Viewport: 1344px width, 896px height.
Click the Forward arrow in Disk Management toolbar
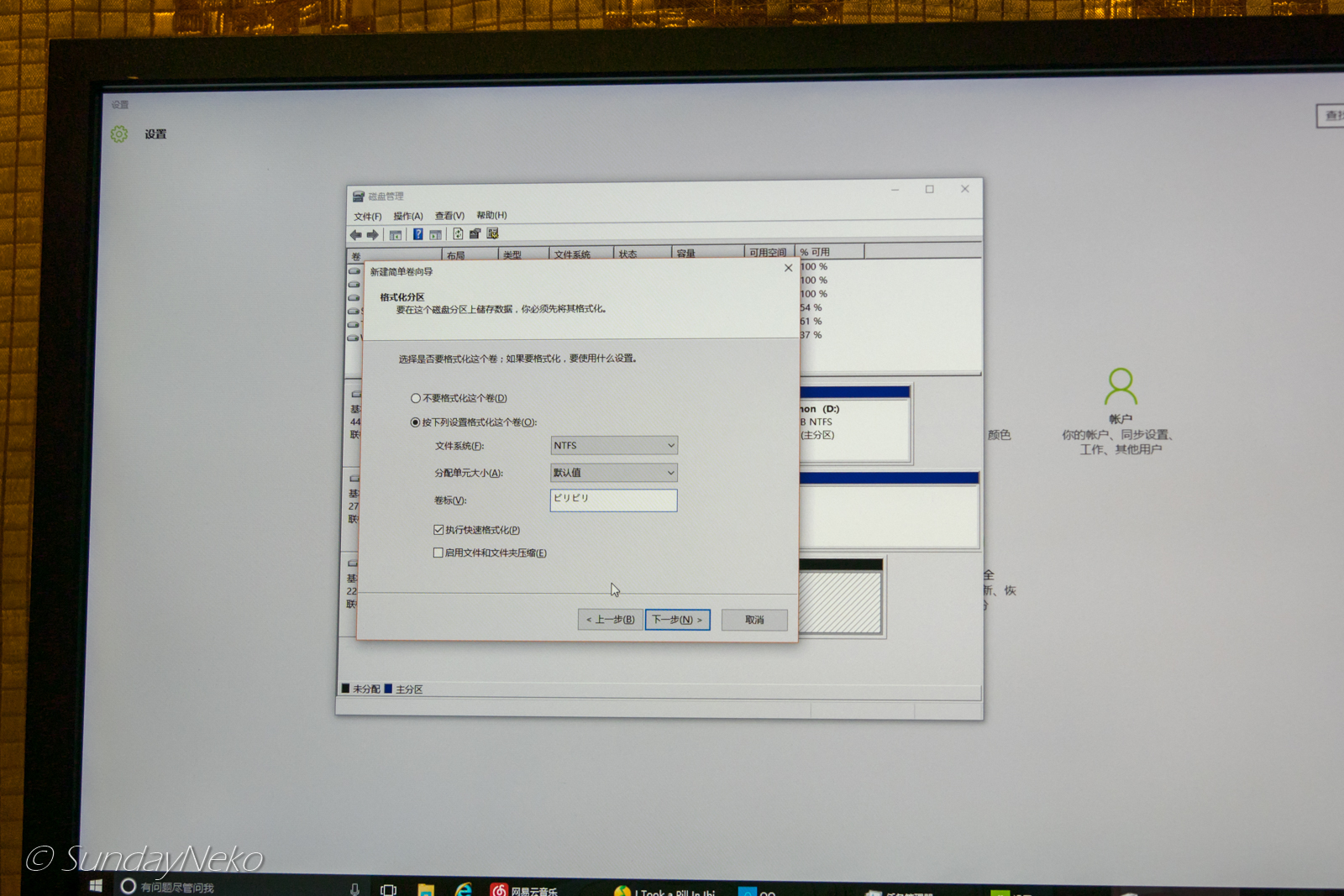point(373,235)
